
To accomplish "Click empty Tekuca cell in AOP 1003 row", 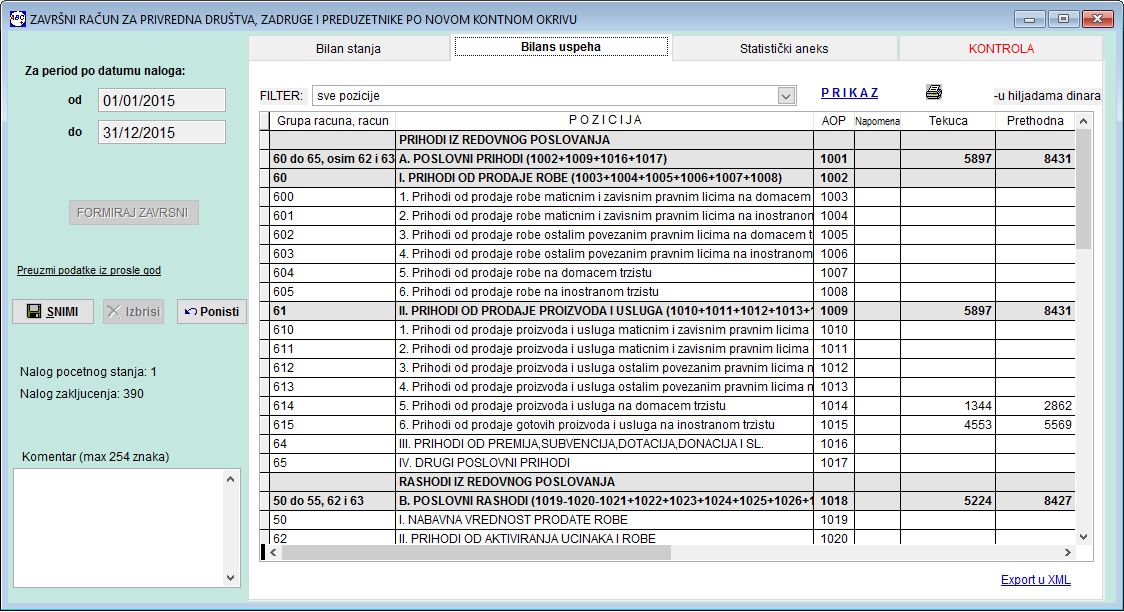I will (948, 197).
